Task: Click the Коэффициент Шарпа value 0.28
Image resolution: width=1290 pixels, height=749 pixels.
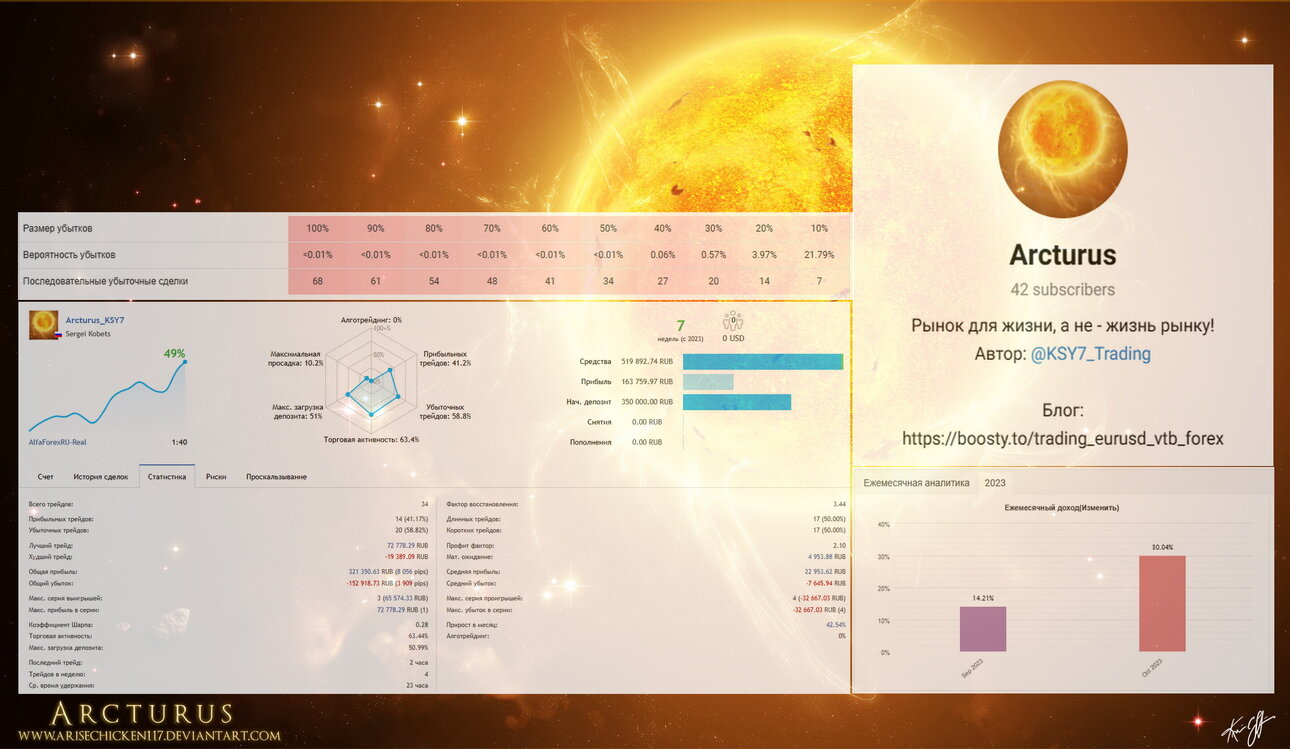Action: click(422, 625)
